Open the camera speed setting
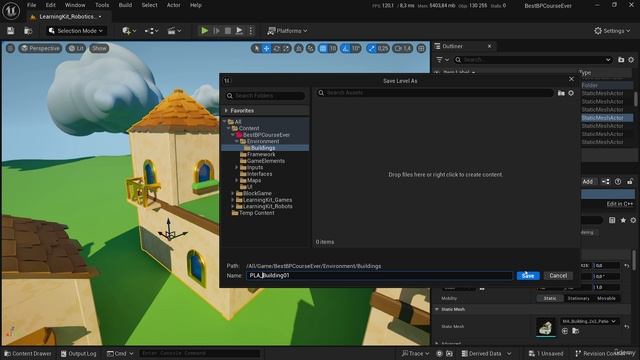This screenshot has height=360, width=640. [402, 49]
